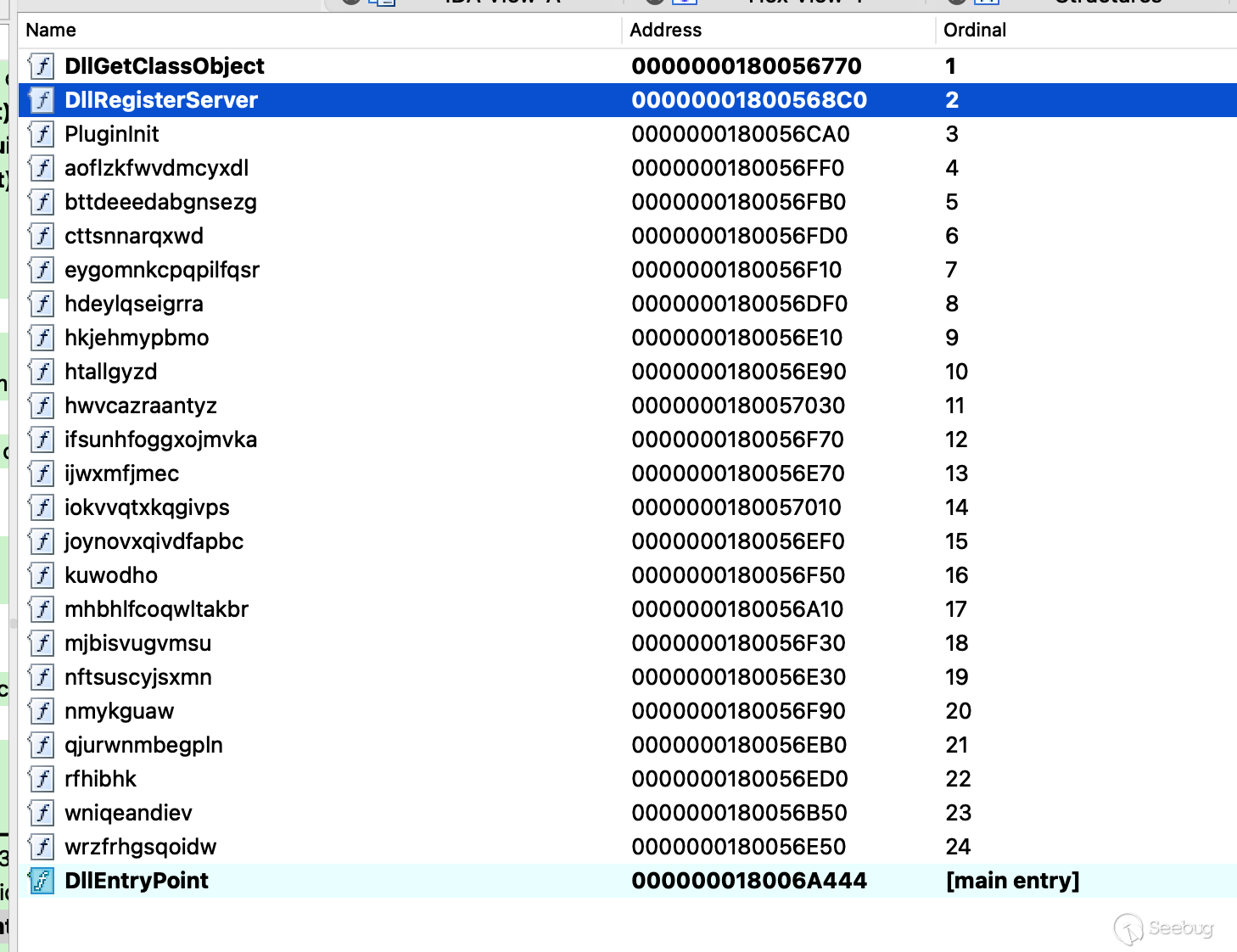
Task: Click the function icon beside kuwodho
Action: [x=42, y=574]
